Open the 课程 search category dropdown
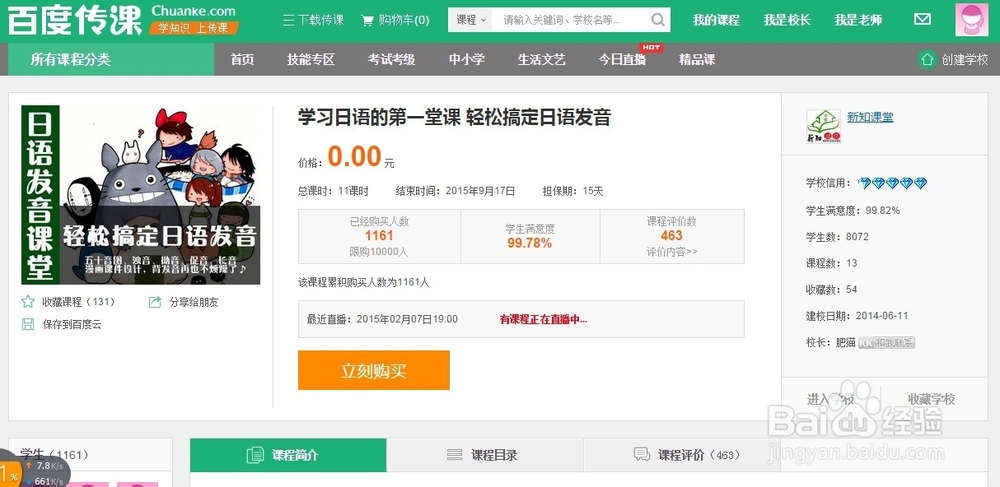 coord(471,20)
